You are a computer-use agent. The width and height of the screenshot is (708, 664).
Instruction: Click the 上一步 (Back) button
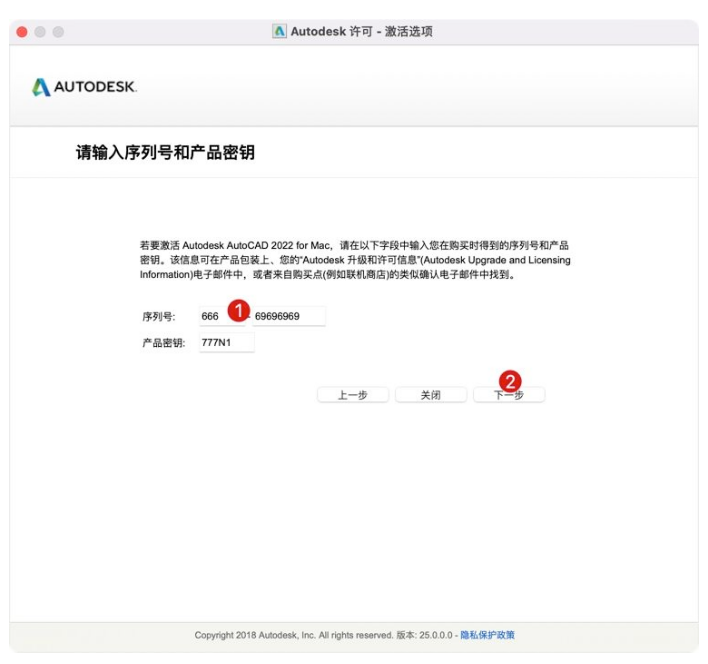pyautogui.click(x=353, y=395)
